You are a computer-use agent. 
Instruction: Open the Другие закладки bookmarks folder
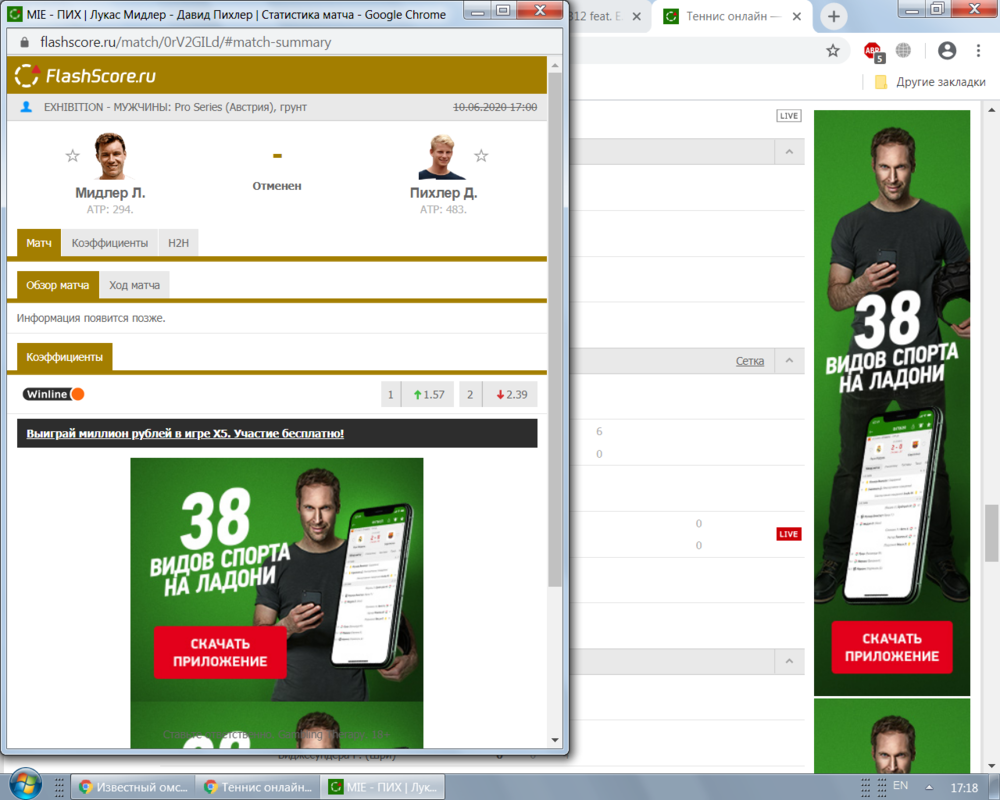pos(930,82)
